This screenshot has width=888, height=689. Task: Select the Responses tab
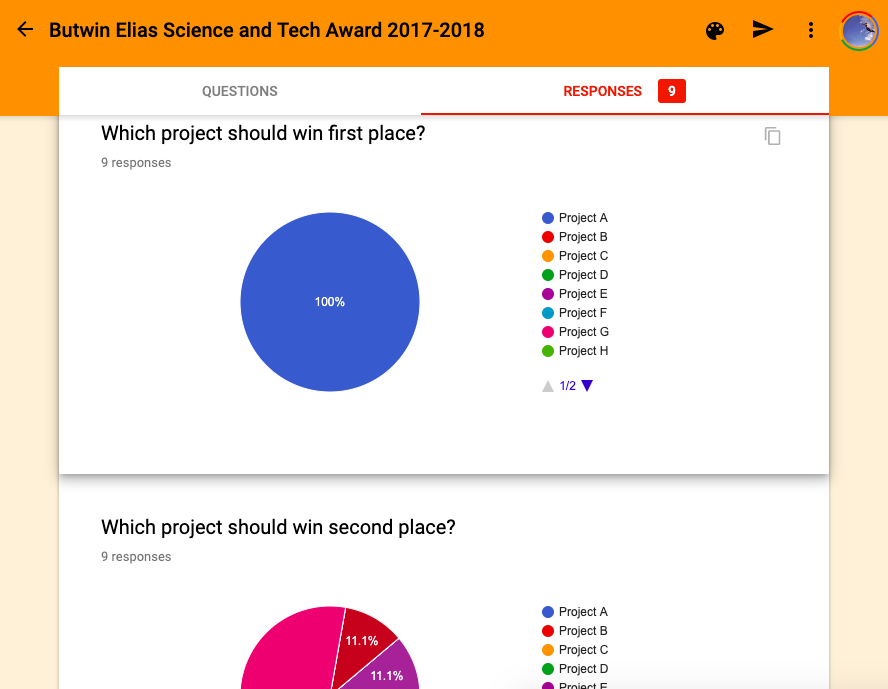click(x=602, y=91)
